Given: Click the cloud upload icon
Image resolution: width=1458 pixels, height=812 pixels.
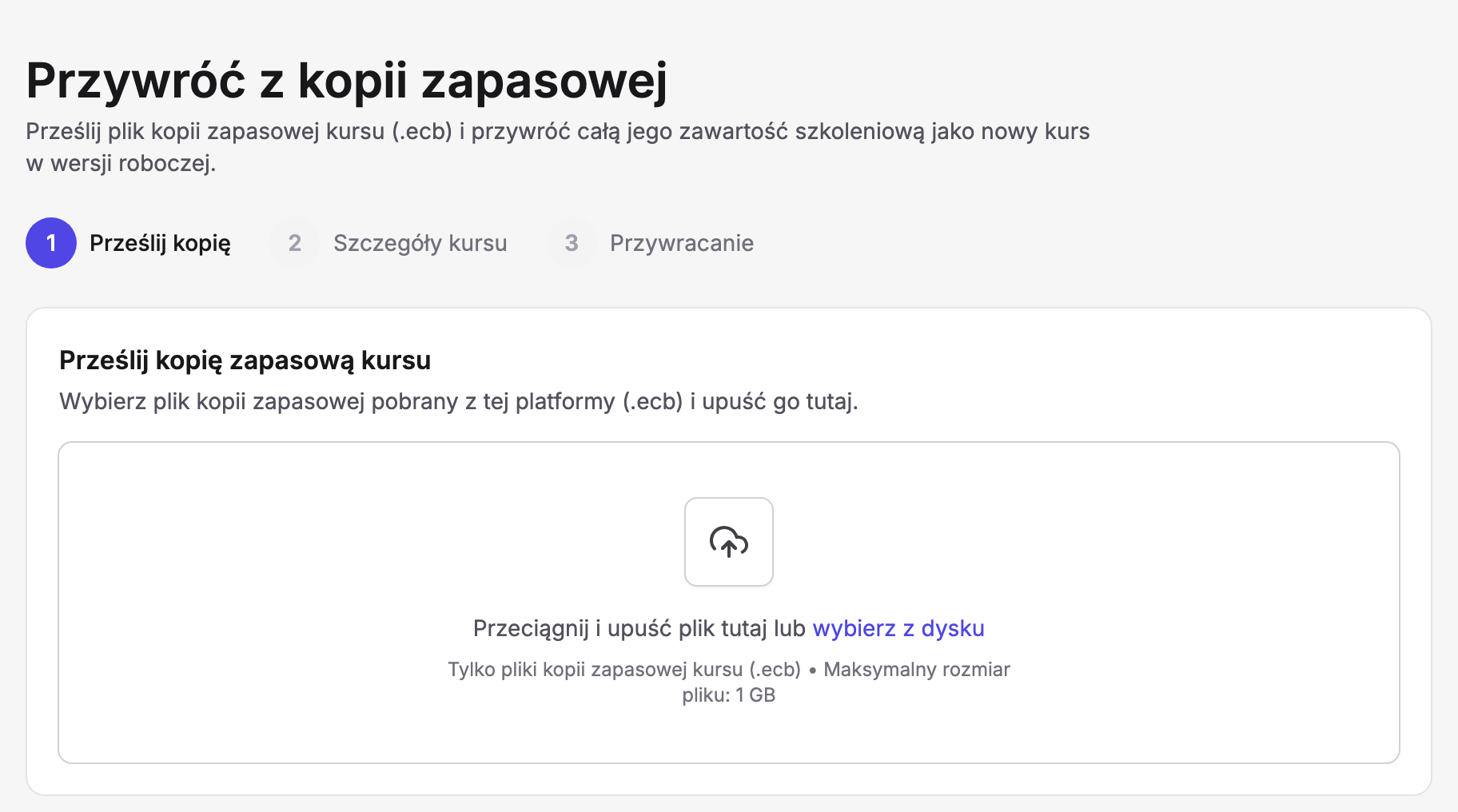Looking at the screenshot, I should click(x=728, y=542).
